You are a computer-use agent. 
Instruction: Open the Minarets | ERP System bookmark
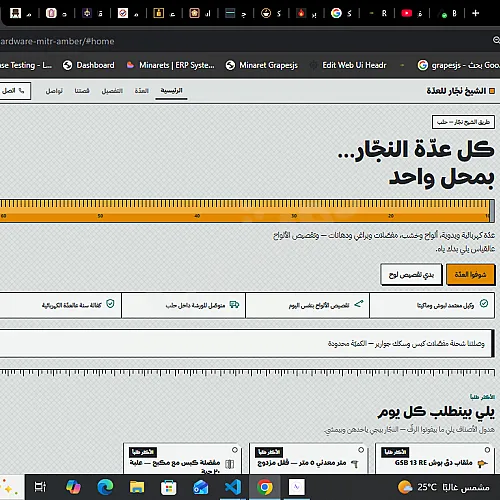point(171,65)
